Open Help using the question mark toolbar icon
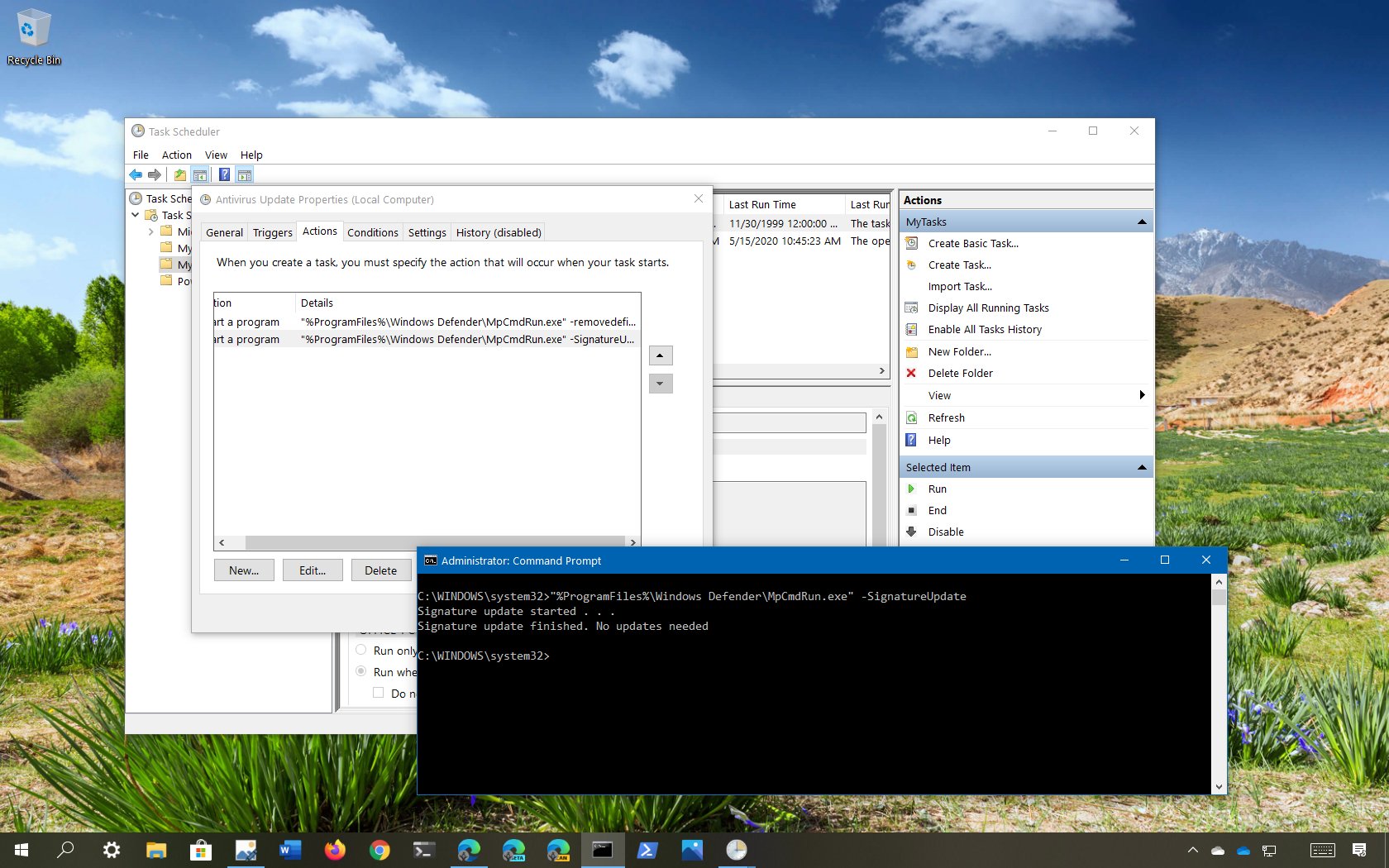The height and width of the screenshot is (868, 1389). click(x=224, y=174)
